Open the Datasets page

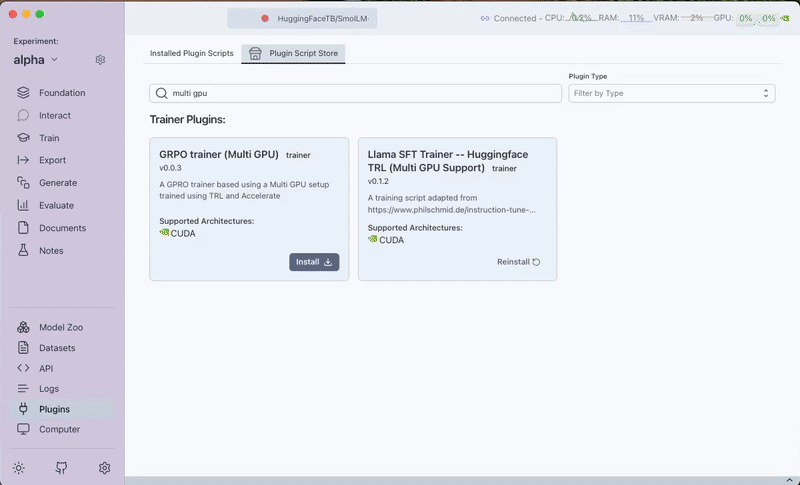(x=57, y=348)
